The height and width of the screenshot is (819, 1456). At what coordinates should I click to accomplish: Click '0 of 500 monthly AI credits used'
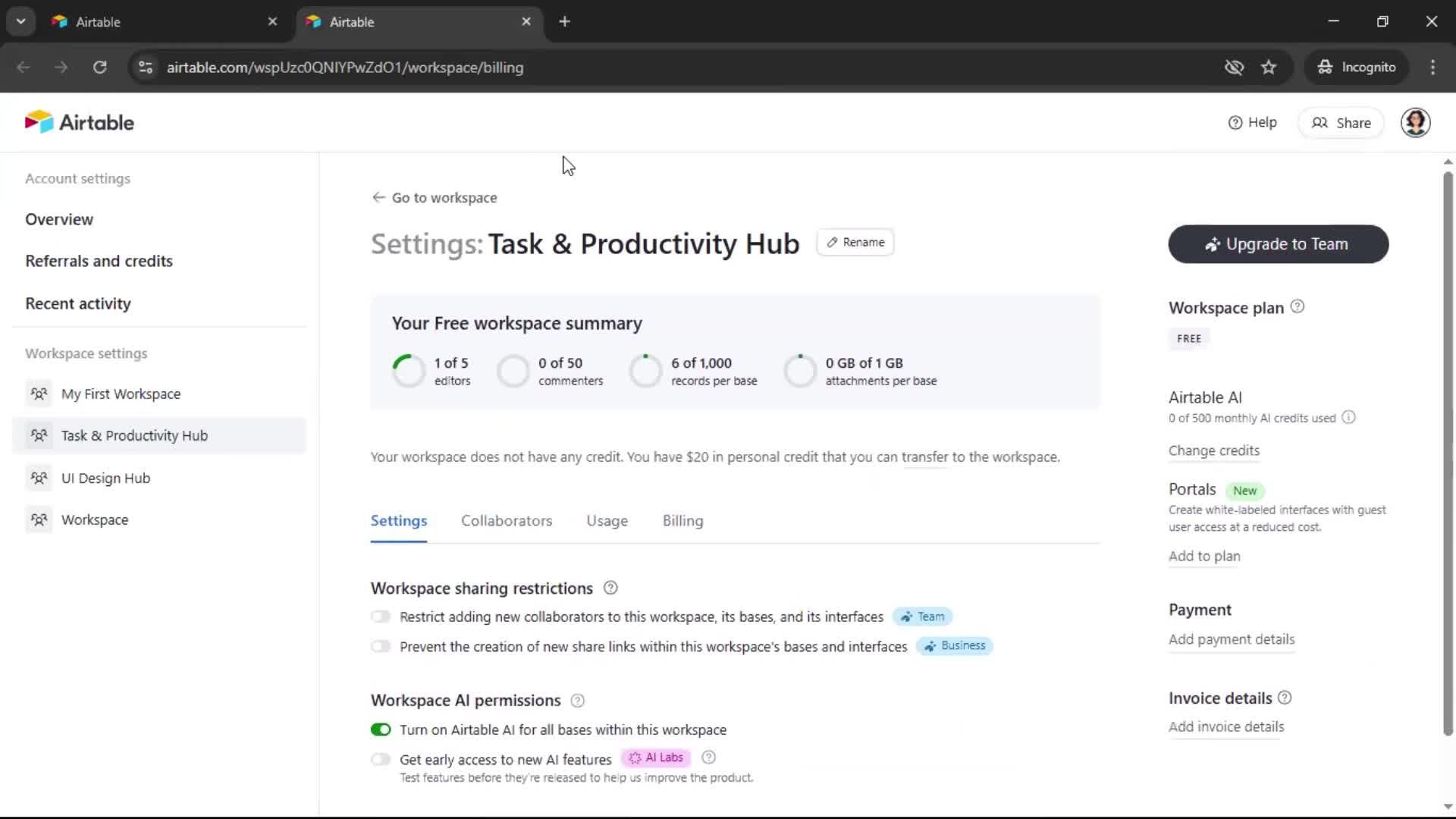coord(1252,418)
